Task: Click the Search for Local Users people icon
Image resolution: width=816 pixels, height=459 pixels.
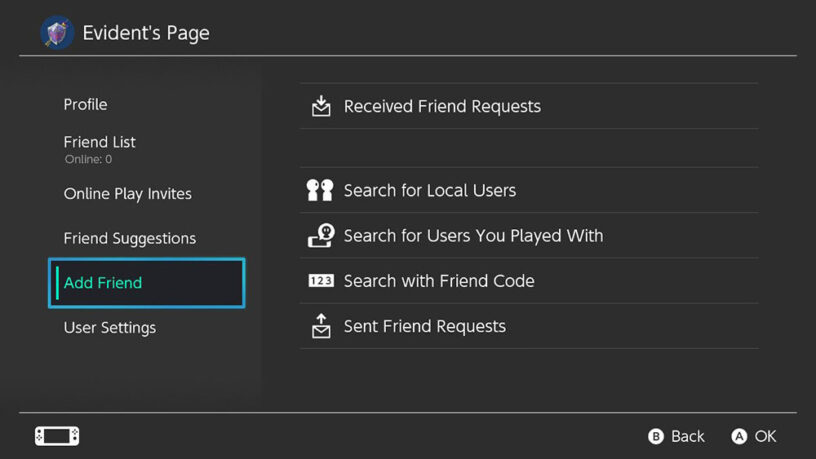Action: pos(320,190)
